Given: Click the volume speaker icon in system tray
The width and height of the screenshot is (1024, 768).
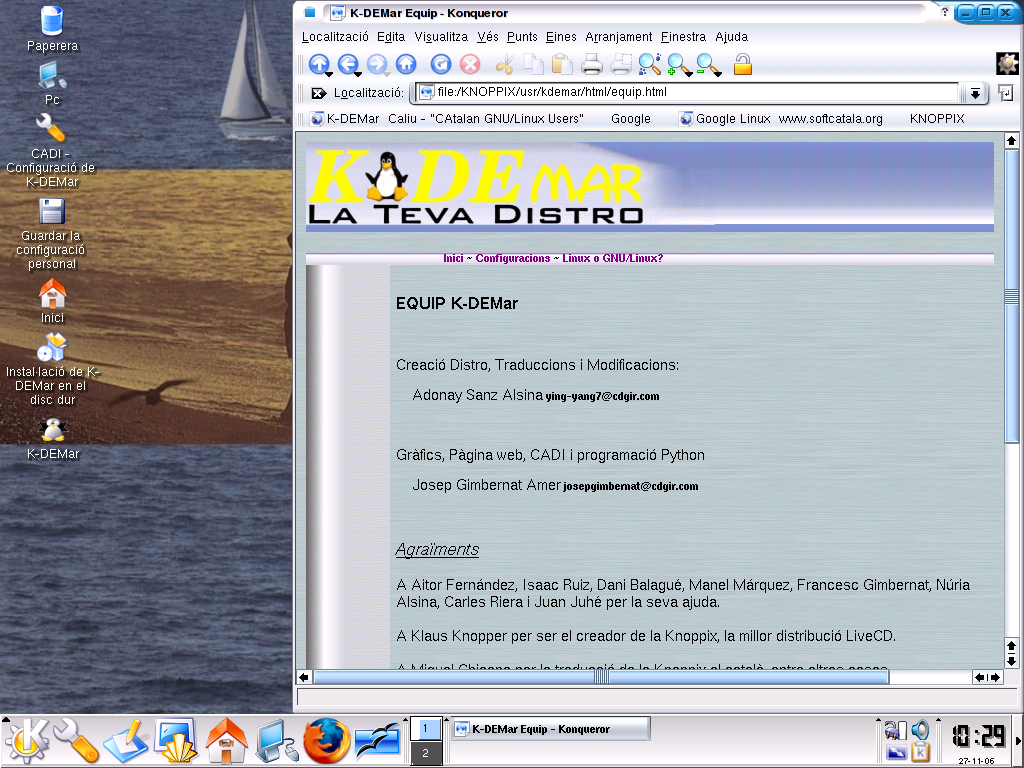Looking at the screenshot, I should point(920,729).
